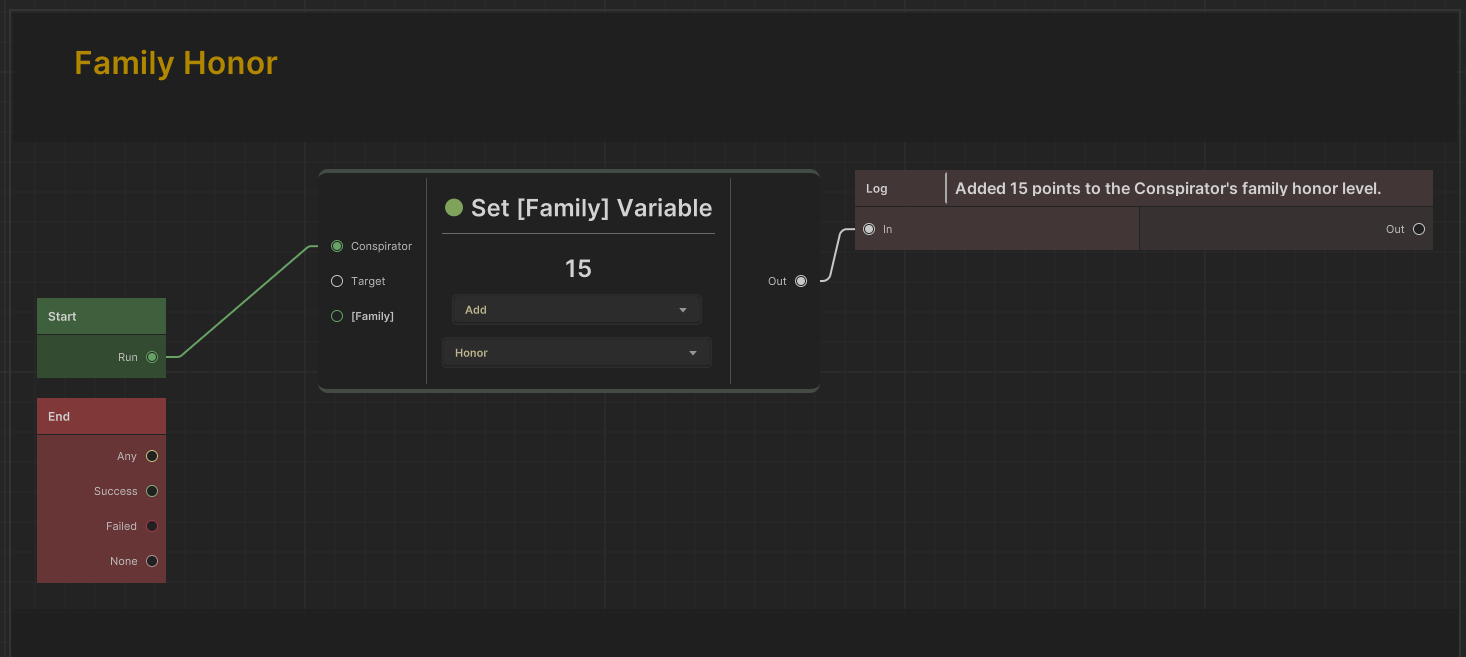The width and height of the screenshot is (1466, 657).
Task: Click the Family Honor group title
Action: tap(176, 63)
